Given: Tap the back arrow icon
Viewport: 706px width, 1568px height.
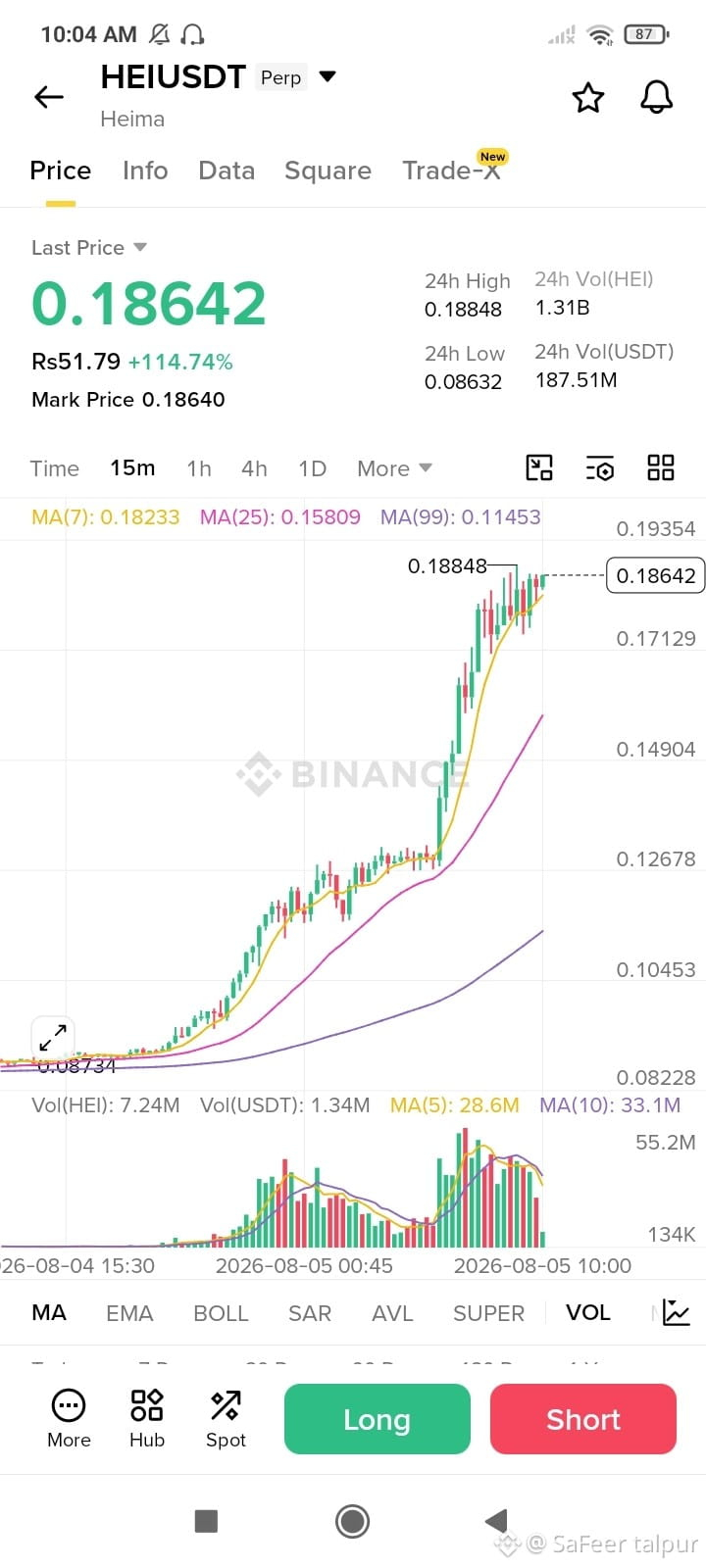Looking at the screenshot, I should [48, 96].
